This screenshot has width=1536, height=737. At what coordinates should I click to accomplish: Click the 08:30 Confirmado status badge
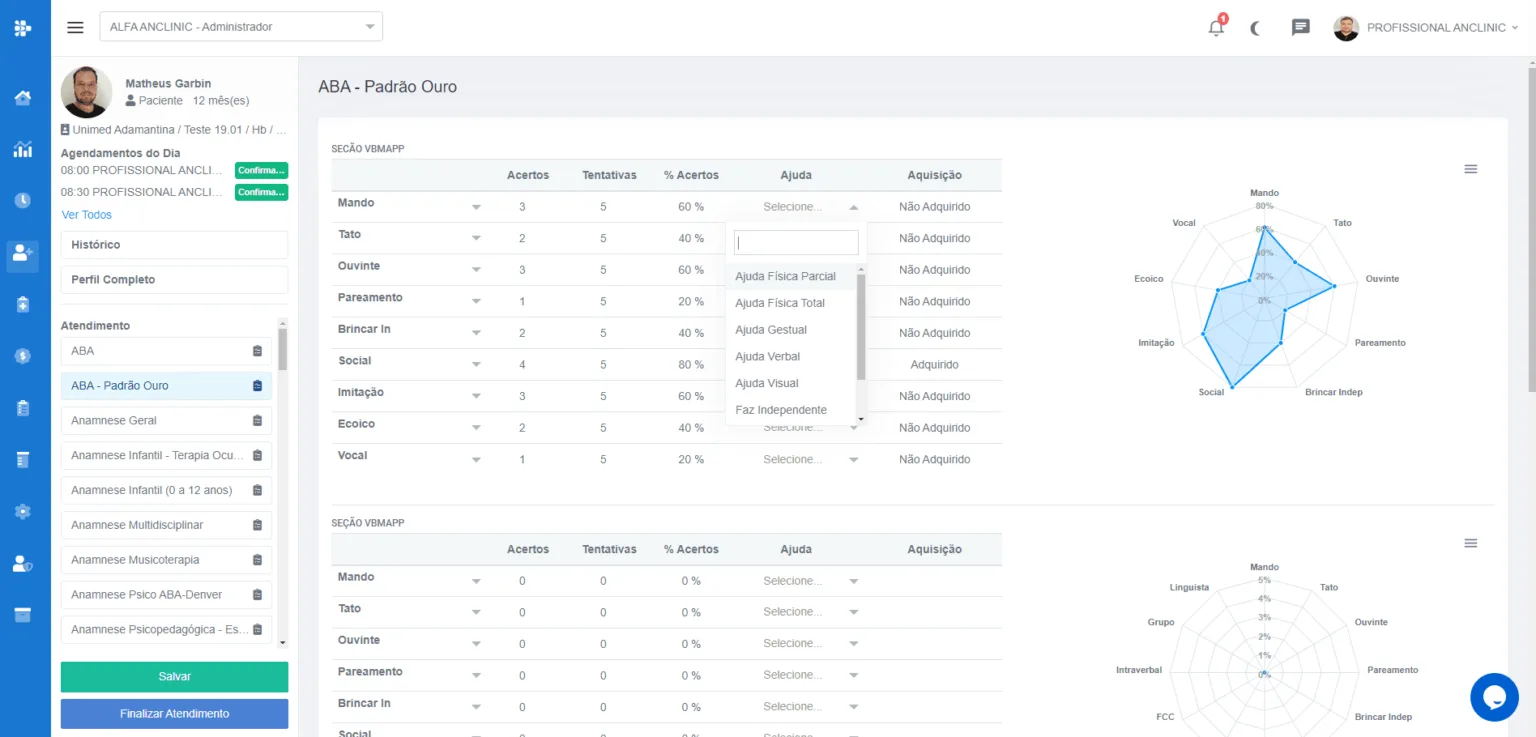261,192
